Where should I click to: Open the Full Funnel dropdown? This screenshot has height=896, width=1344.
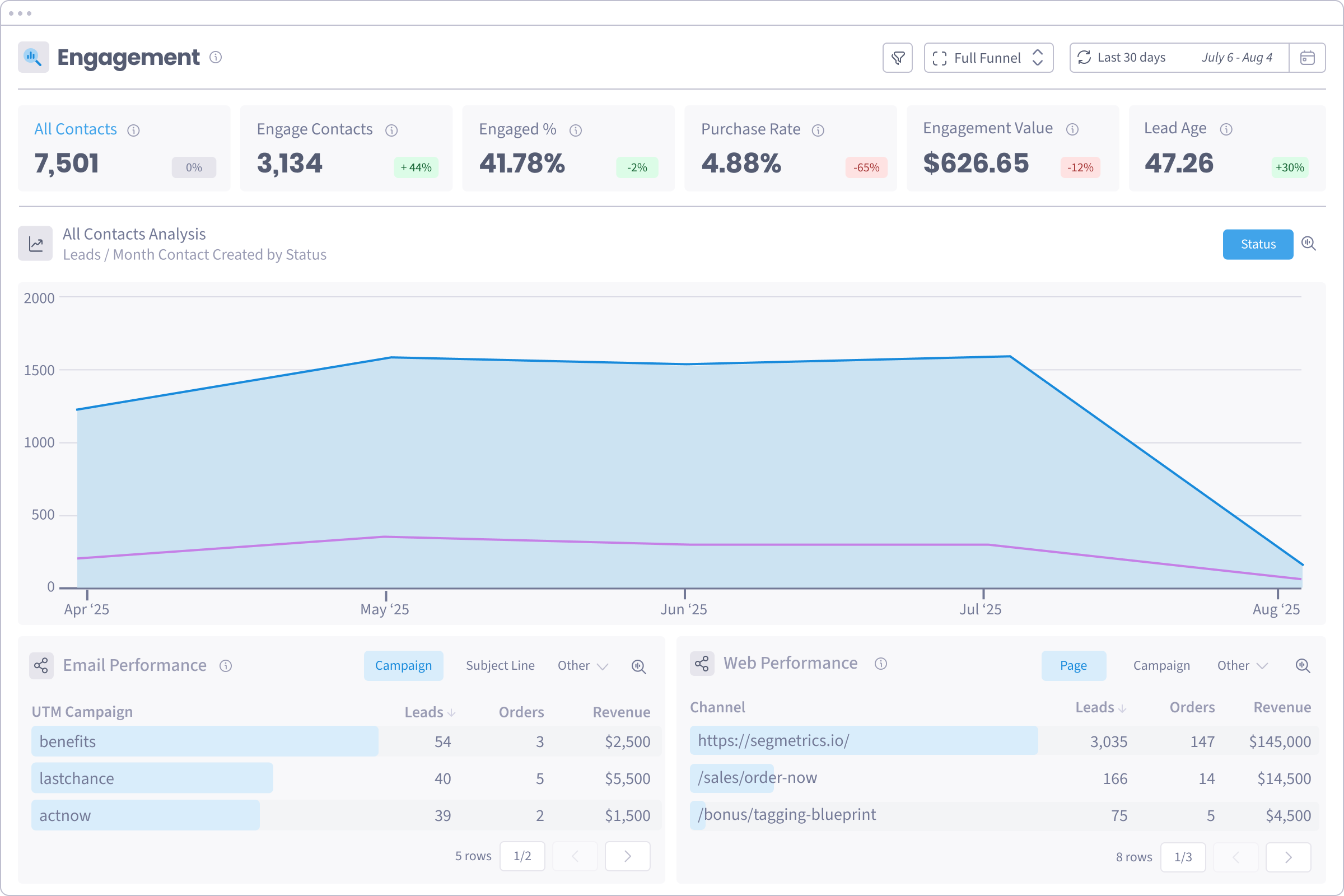[988, 58]
